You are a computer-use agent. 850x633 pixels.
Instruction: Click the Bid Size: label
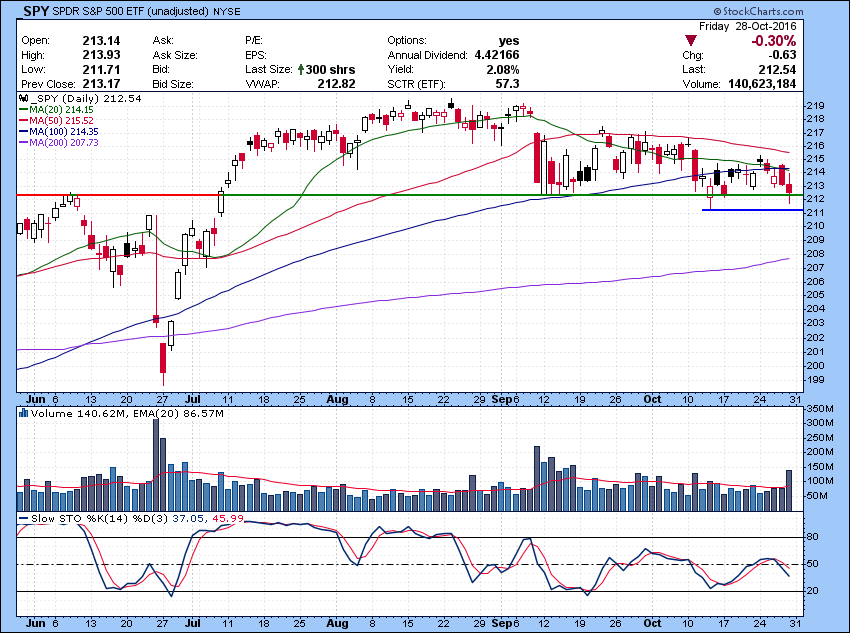click(x=173, y=84)
